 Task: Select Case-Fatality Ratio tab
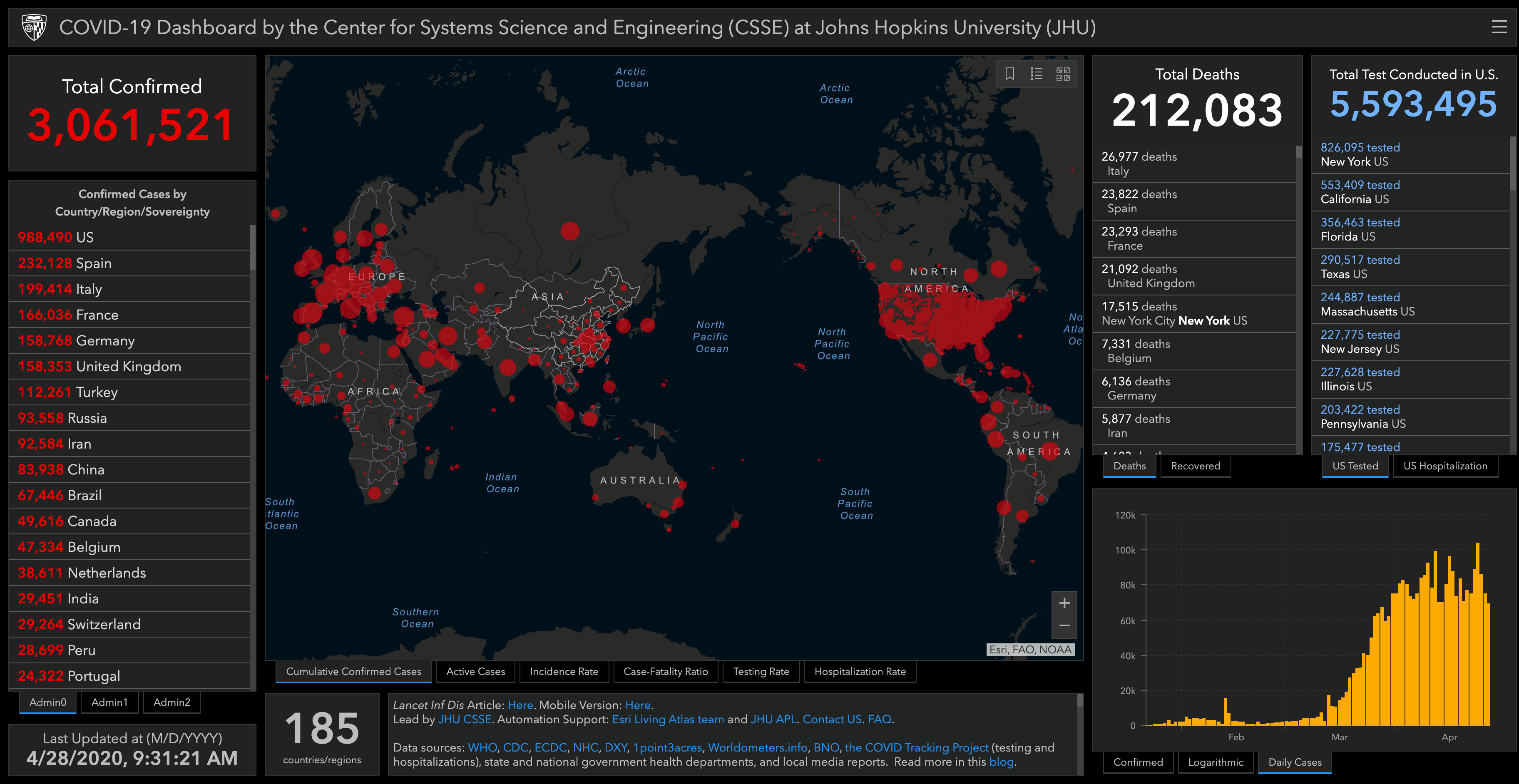pos(665,671)
